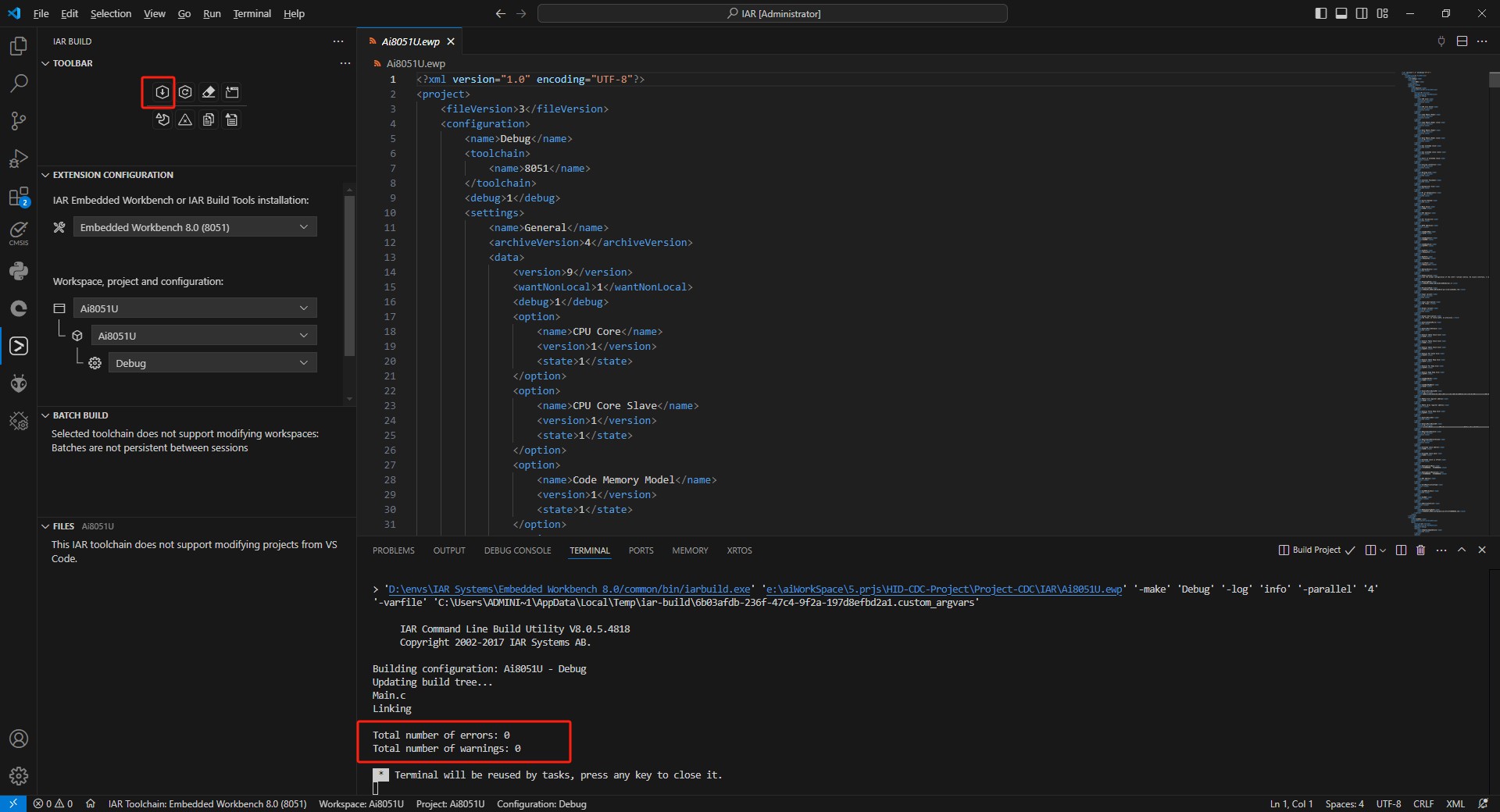Toggle Secondary Side Bar visibility

click(x=1362, y=13)
